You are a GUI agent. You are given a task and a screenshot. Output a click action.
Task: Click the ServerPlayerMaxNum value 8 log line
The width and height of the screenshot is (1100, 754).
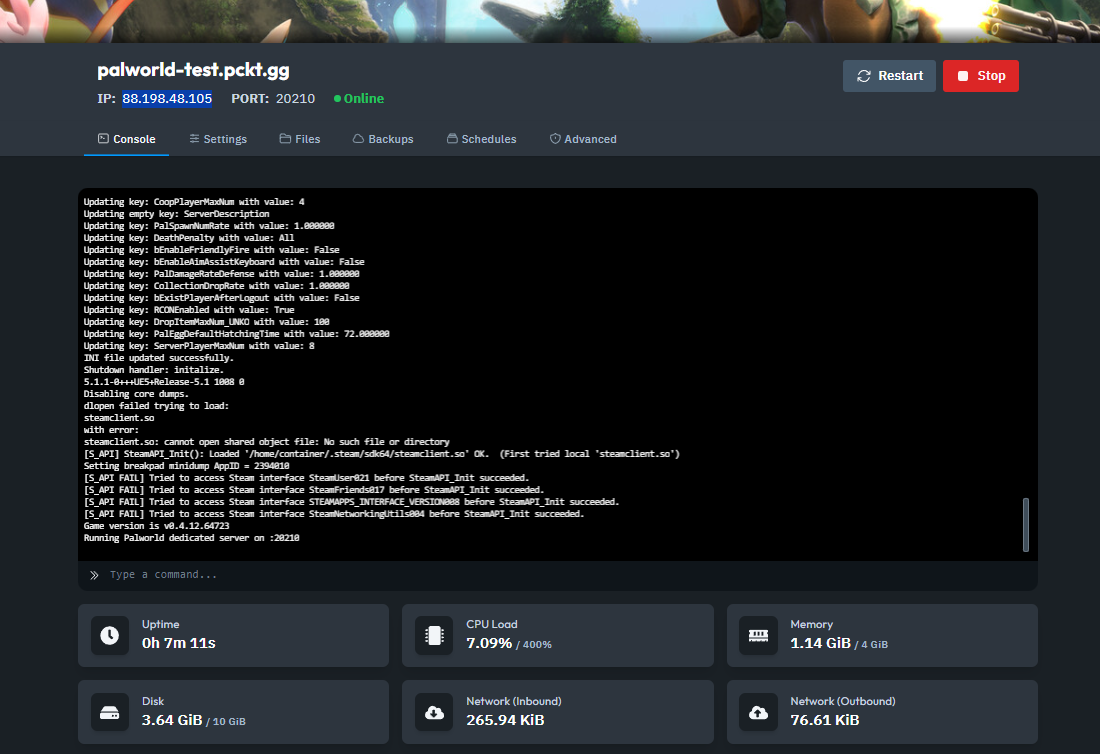[199, 346]
